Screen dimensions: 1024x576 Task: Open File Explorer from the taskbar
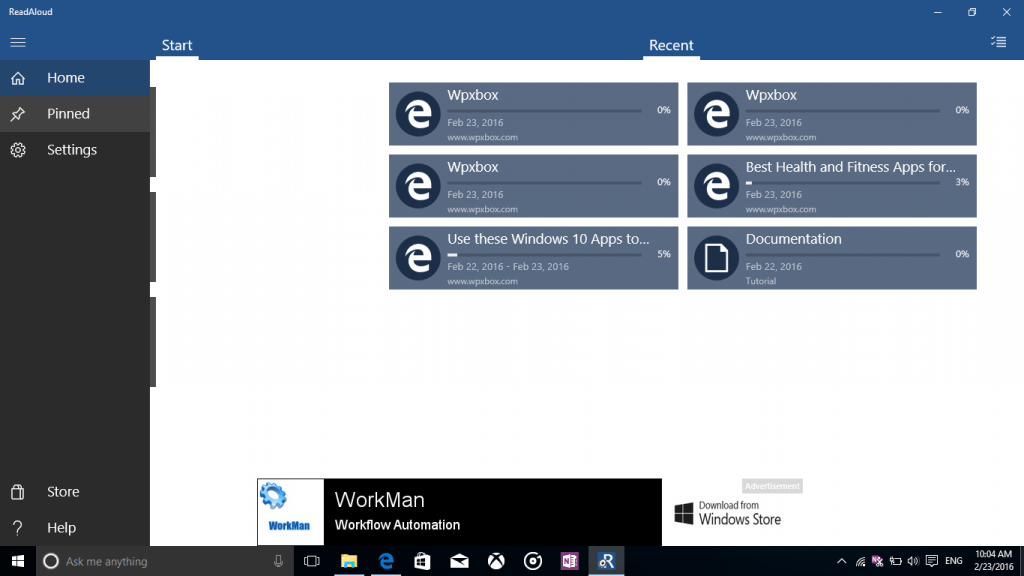pyautogui.click(x=349, y=561)
